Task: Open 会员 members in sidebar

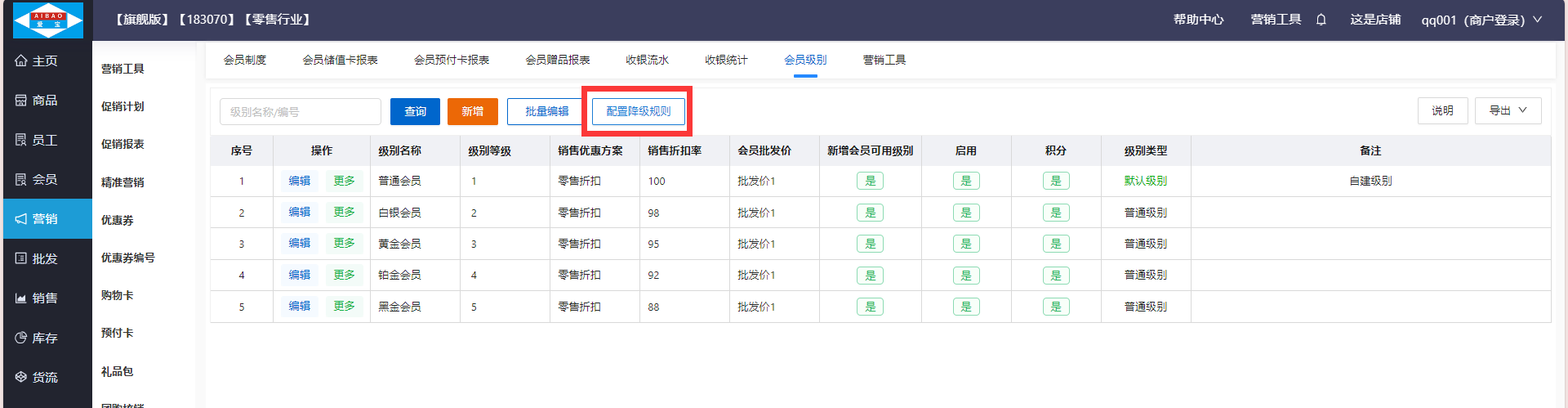Action: pyautogui.click(x=37, y=179)
